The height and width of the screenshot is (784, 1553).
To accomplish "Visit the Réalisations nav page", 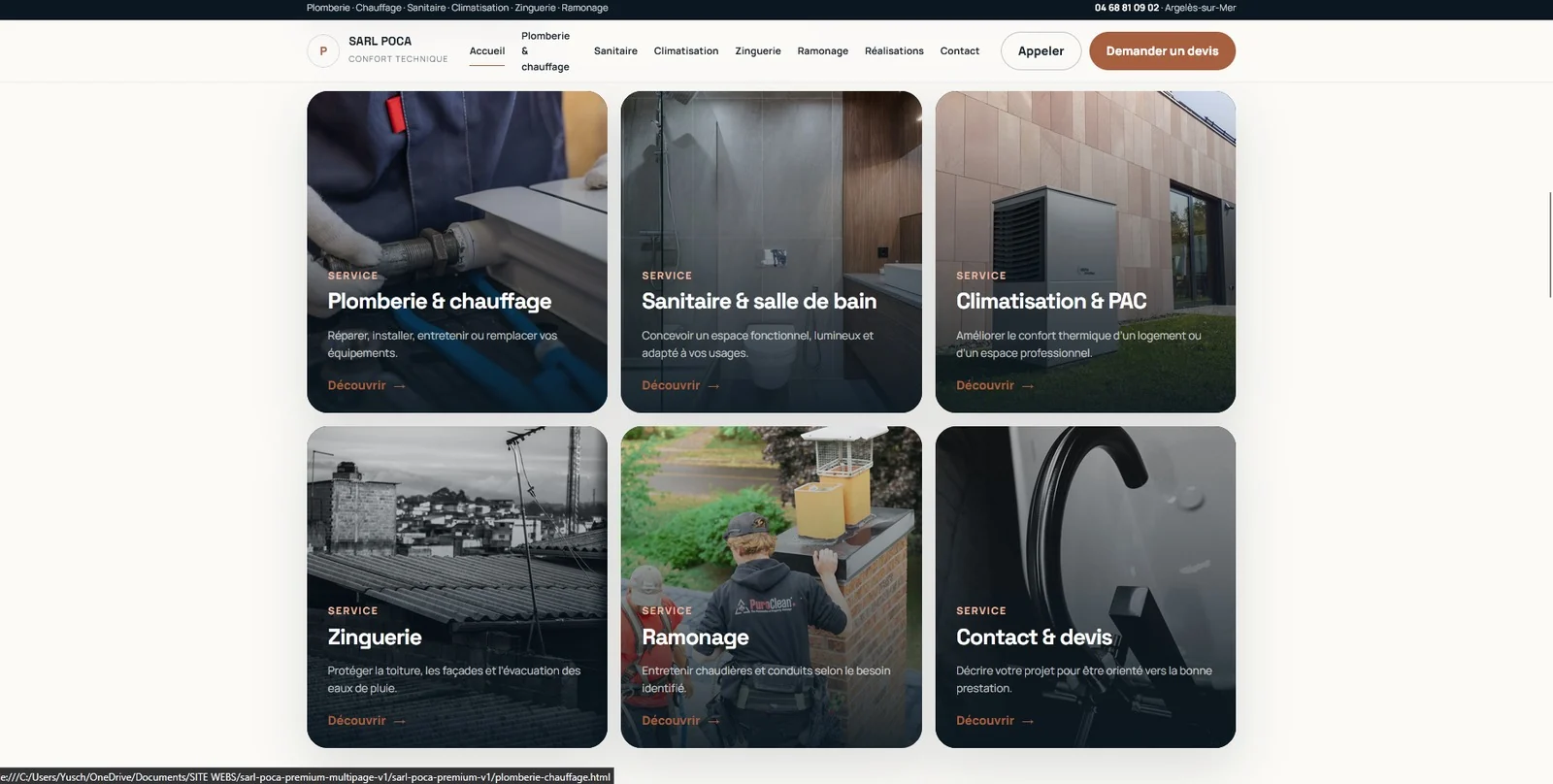I will [x=894, y=51].
